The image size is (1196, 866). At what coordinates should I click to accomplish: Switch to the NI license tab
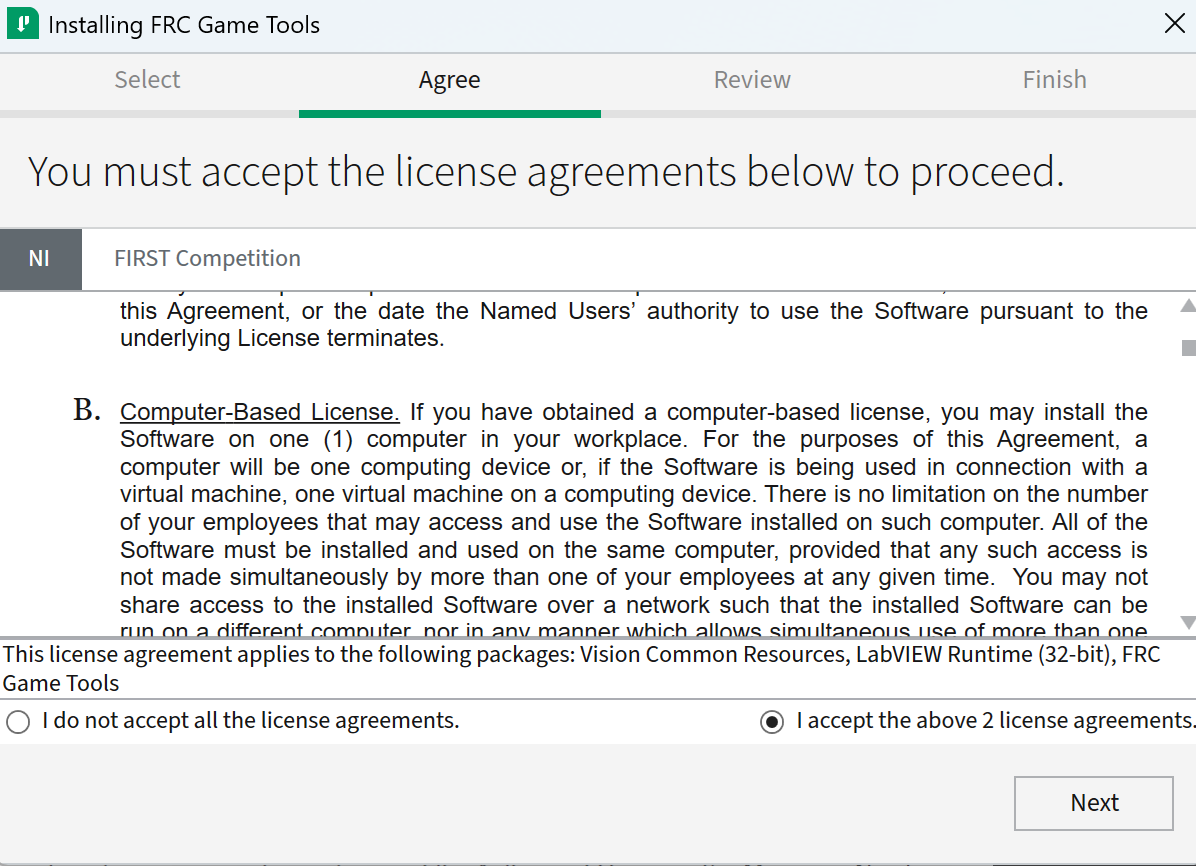pyautogui.click(x=40, y=259)
